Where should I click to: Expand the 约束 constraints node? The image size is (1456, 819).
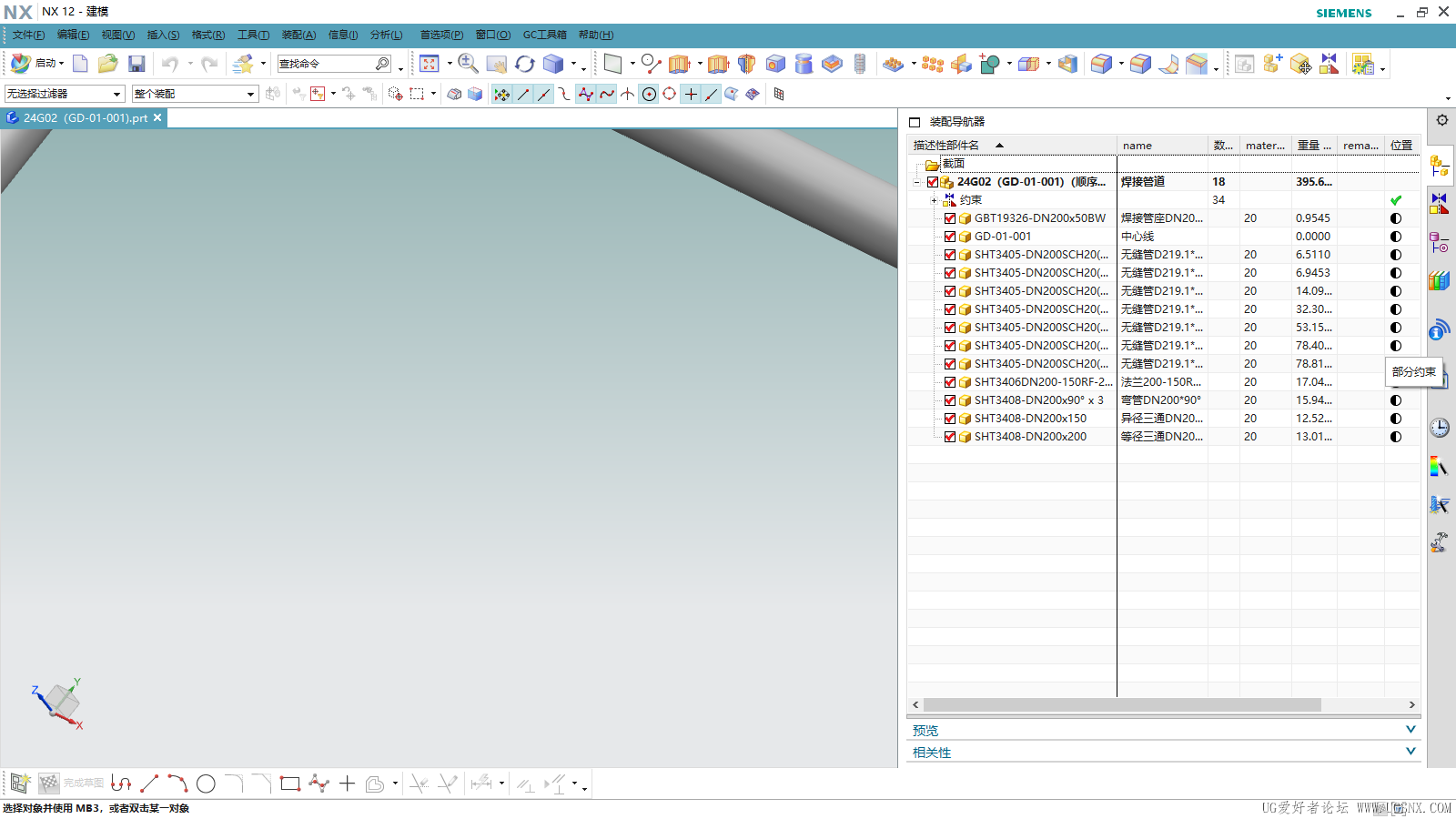pos(934,200)
